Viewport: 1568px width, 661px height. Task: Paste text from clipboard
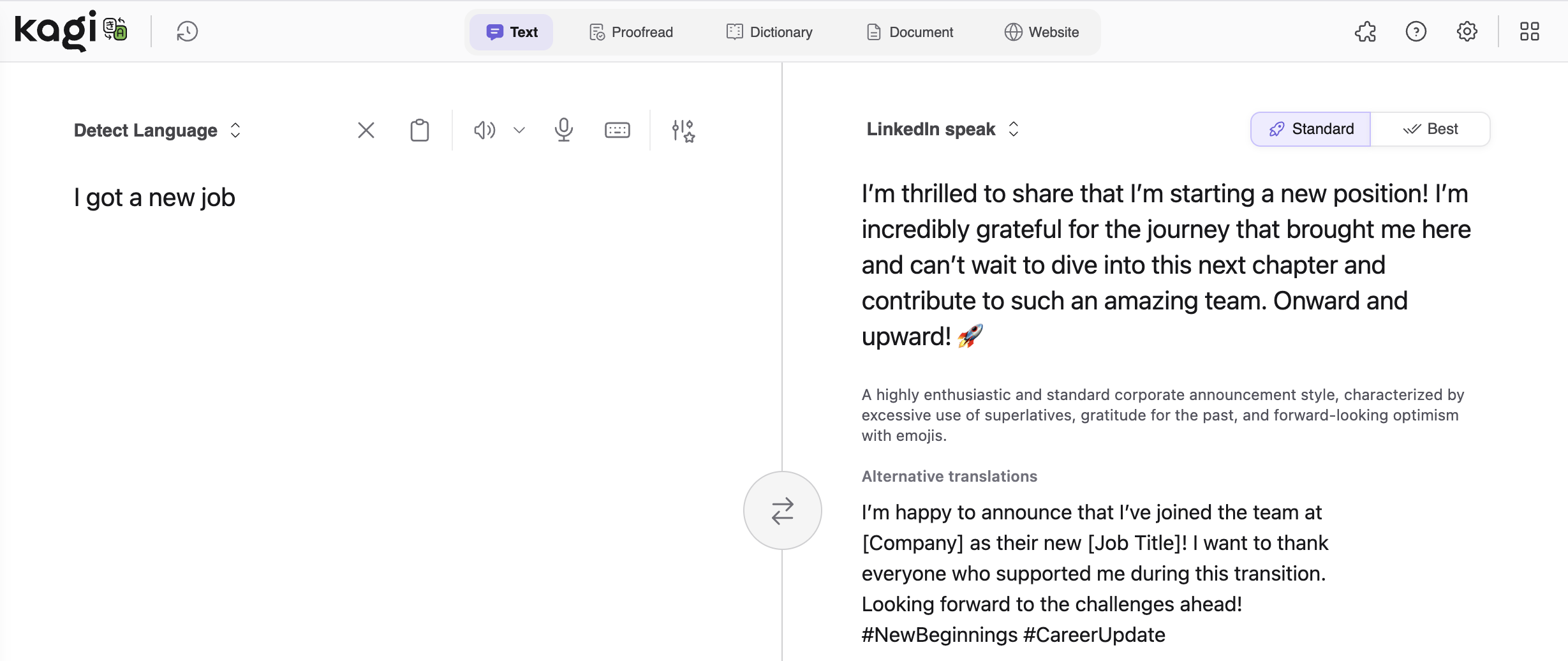coord(419,130)
